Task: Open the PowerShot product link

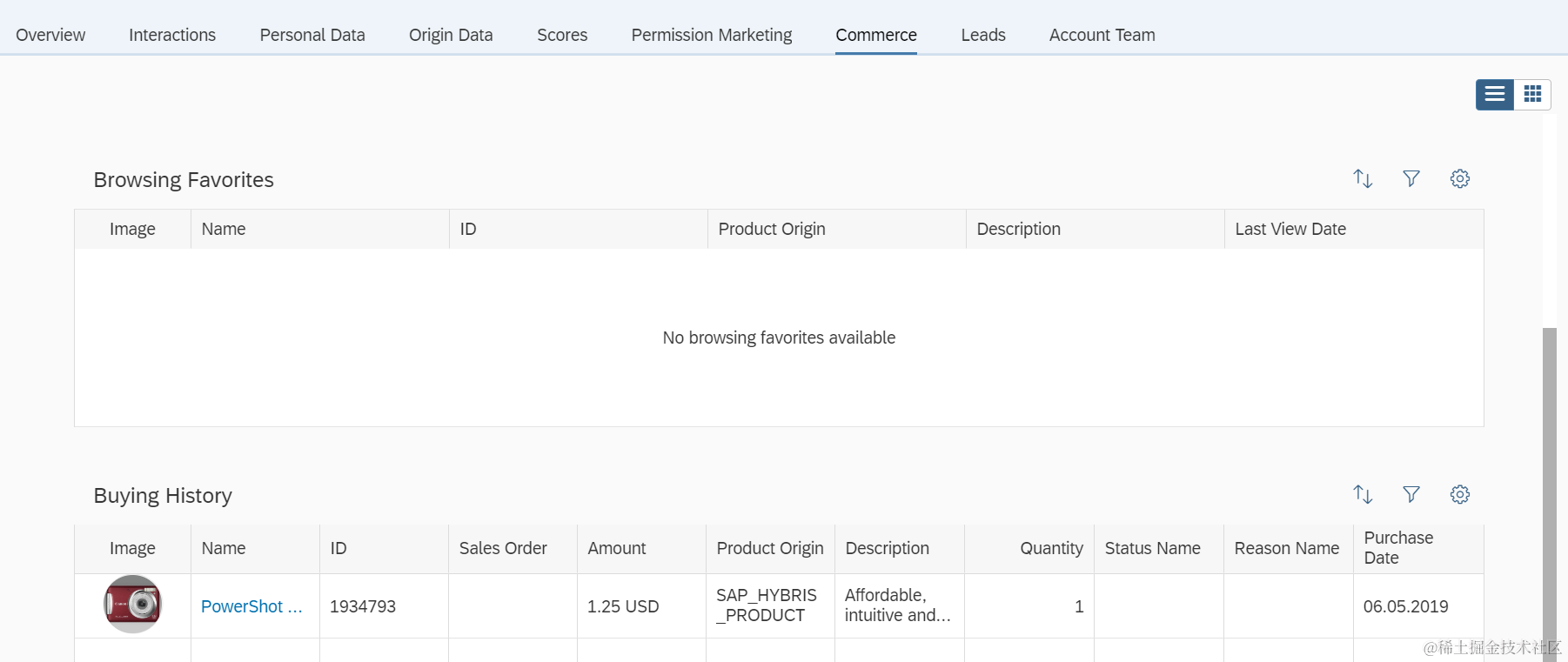Action: [251, 606]
